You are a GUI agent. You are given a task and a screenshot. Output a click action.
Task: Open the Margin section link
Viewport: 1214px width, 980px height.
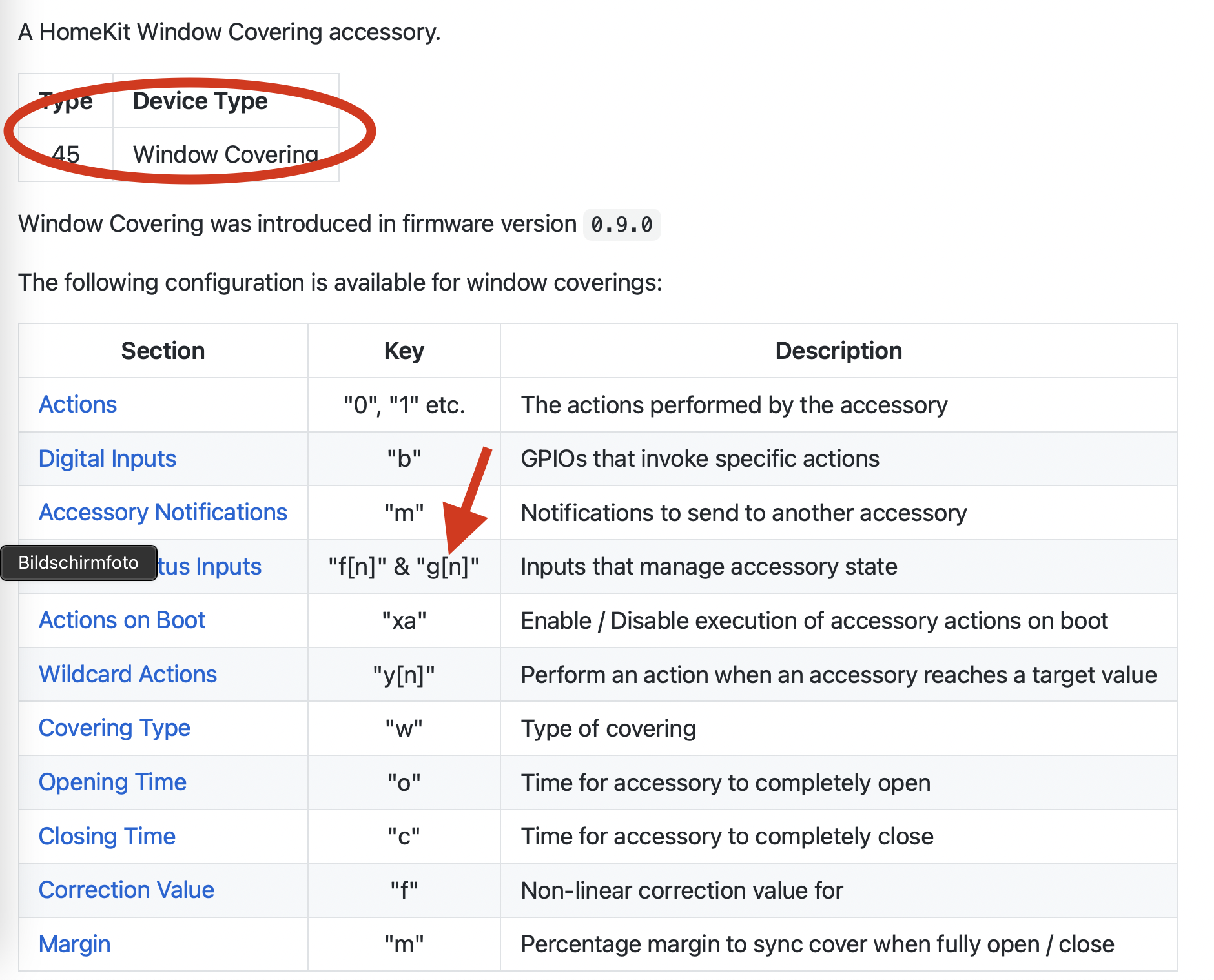tap(74, 944)
